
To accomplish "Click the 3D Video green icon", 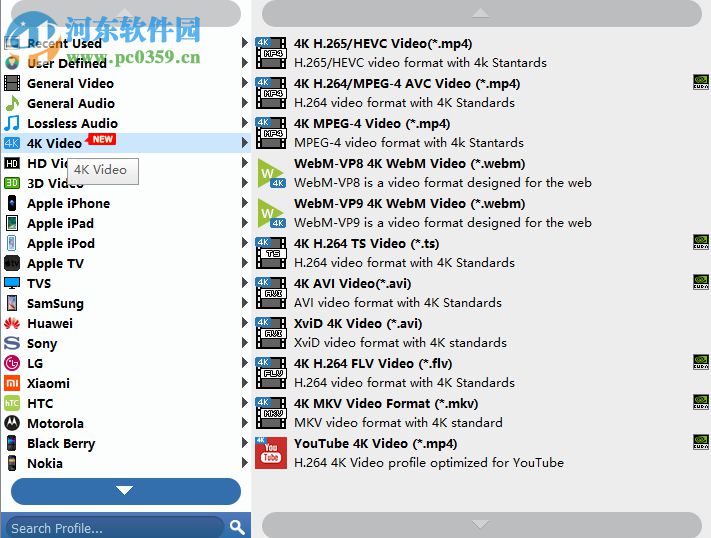I will 12,183.
